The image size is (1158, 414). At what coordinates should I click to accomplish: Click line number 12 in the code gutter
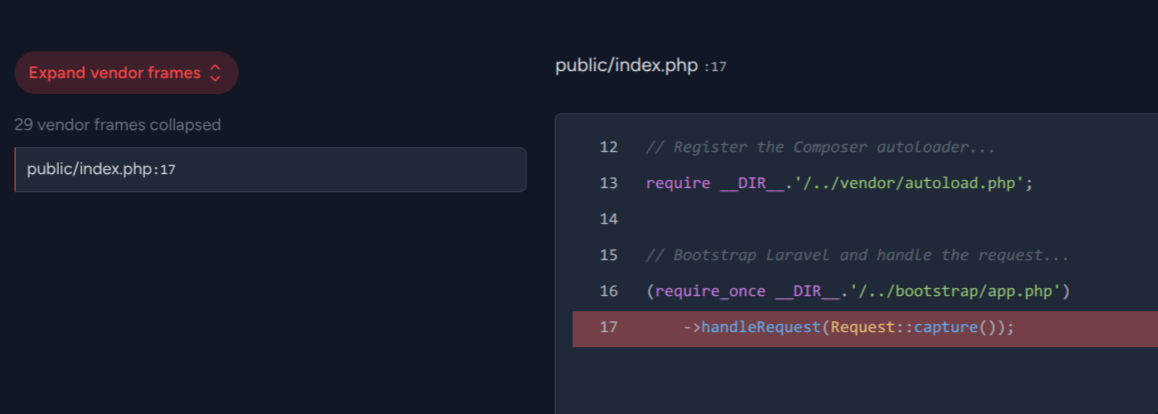coord(608,147)
